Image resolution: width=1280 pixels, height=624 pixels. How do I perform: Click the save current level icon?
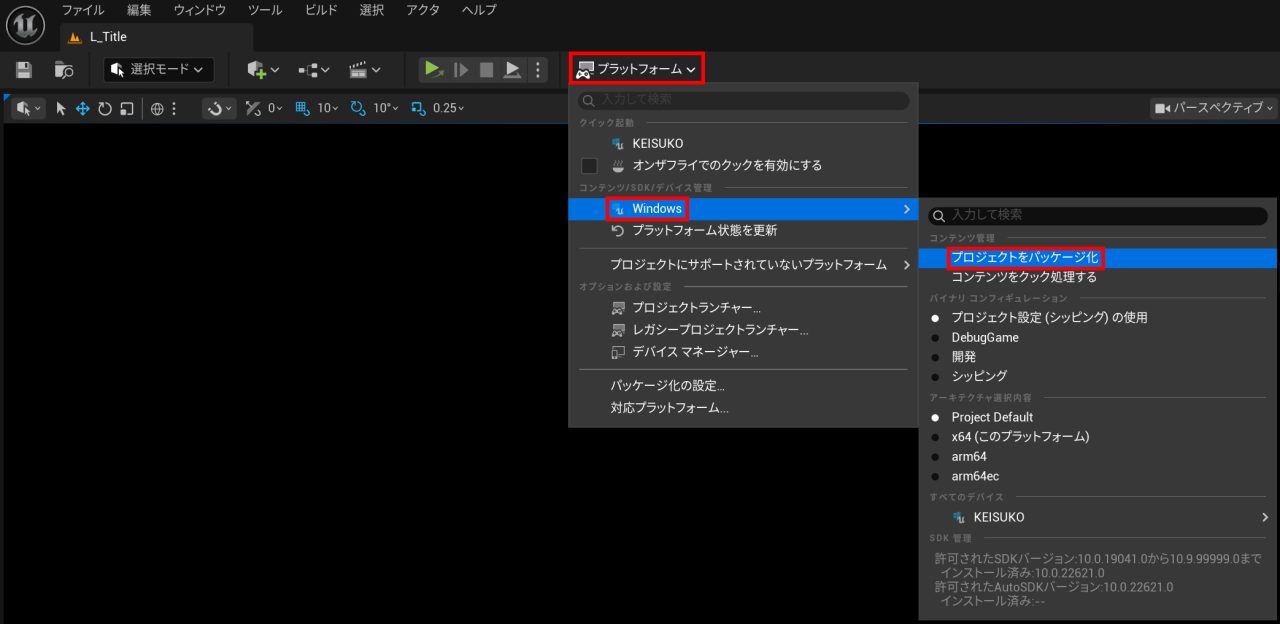pos(24,70)
